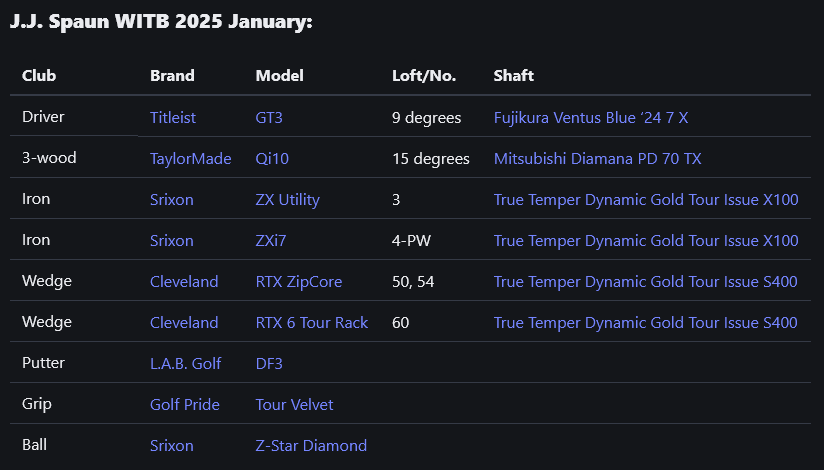Open Tour Issue S400 shaft link in RTX ZipCore row

pyautogui.click(x=645, y=281)
